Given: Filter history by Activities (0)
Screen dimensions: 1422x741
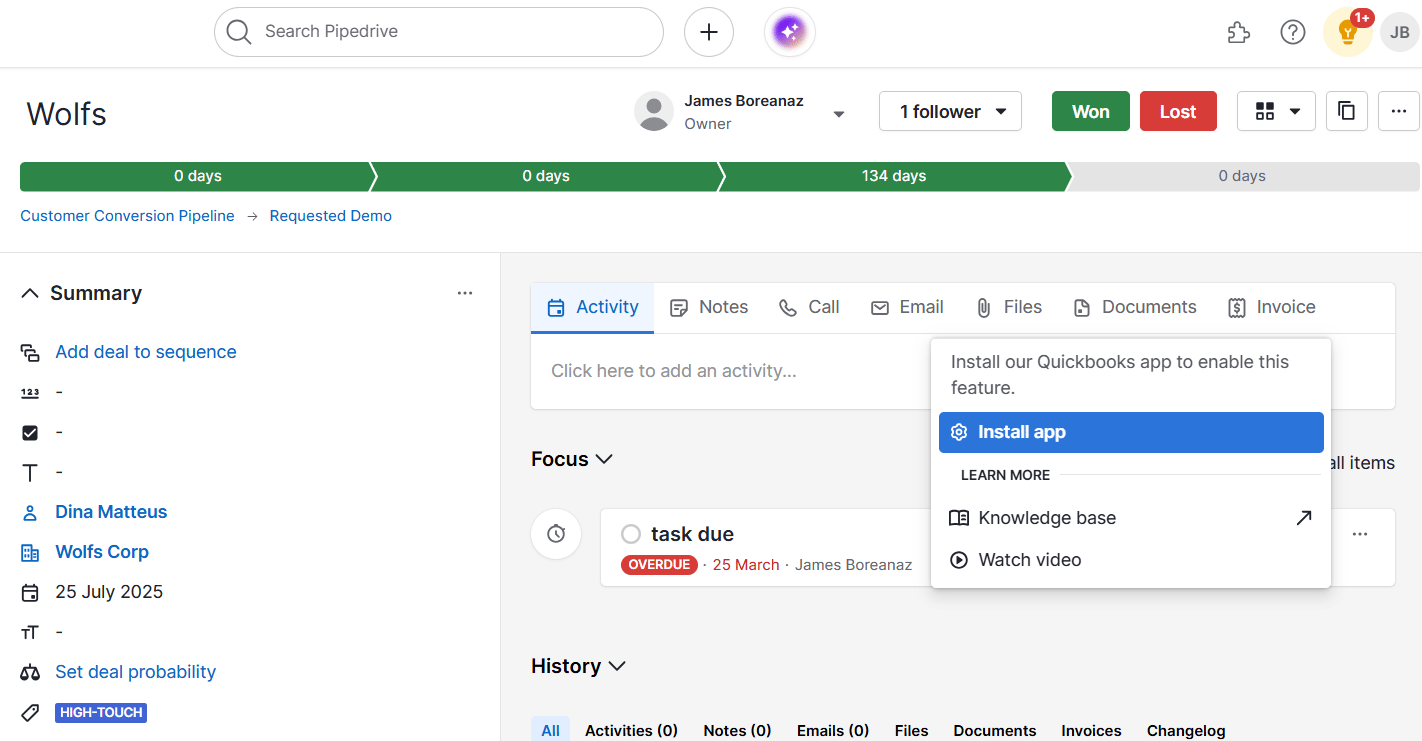Looking at the screenshot, I should (x=631, y=730).
